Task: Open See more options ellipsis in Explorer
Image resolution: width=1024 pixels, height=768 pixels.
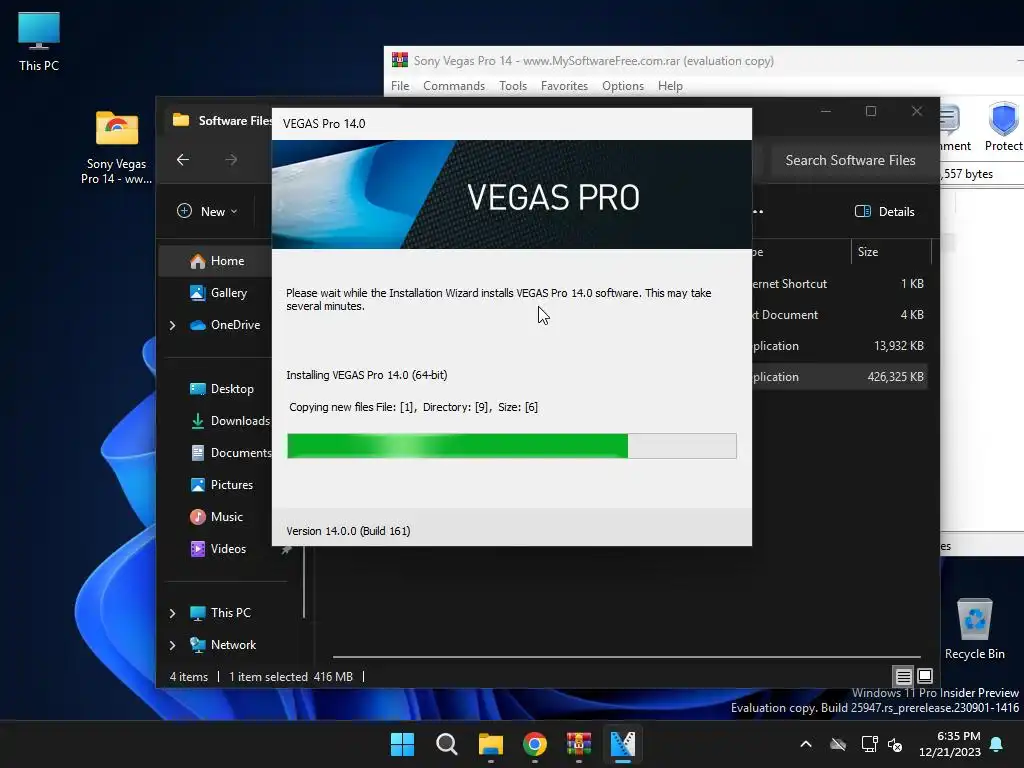Action: click(x=758, y=211)
